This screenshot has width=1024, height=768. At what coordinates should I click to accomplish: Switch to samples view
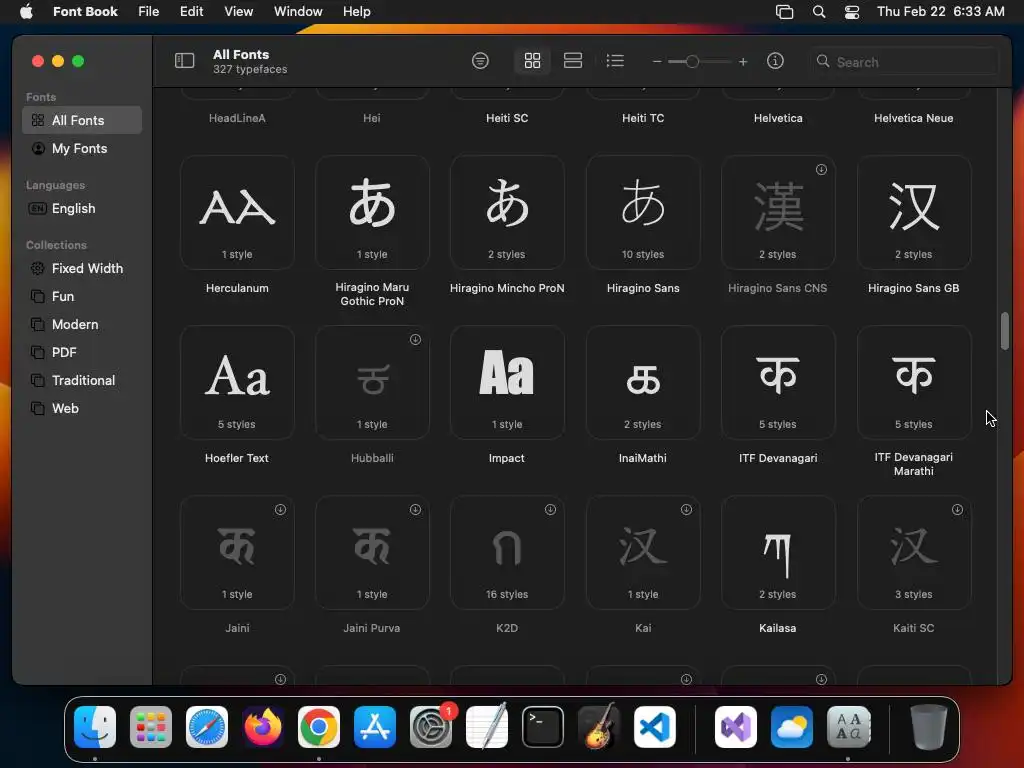[x=573, y=61]
